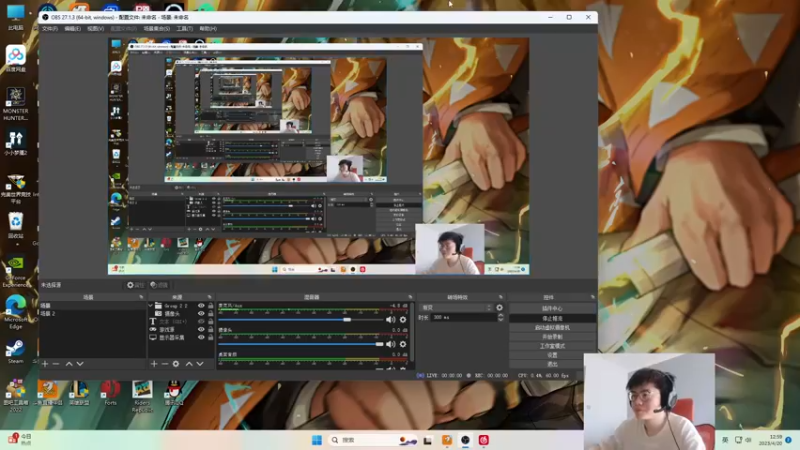Toggle visibility of the game capture source
Screen dimensions: 800x450
coord(201,330)
